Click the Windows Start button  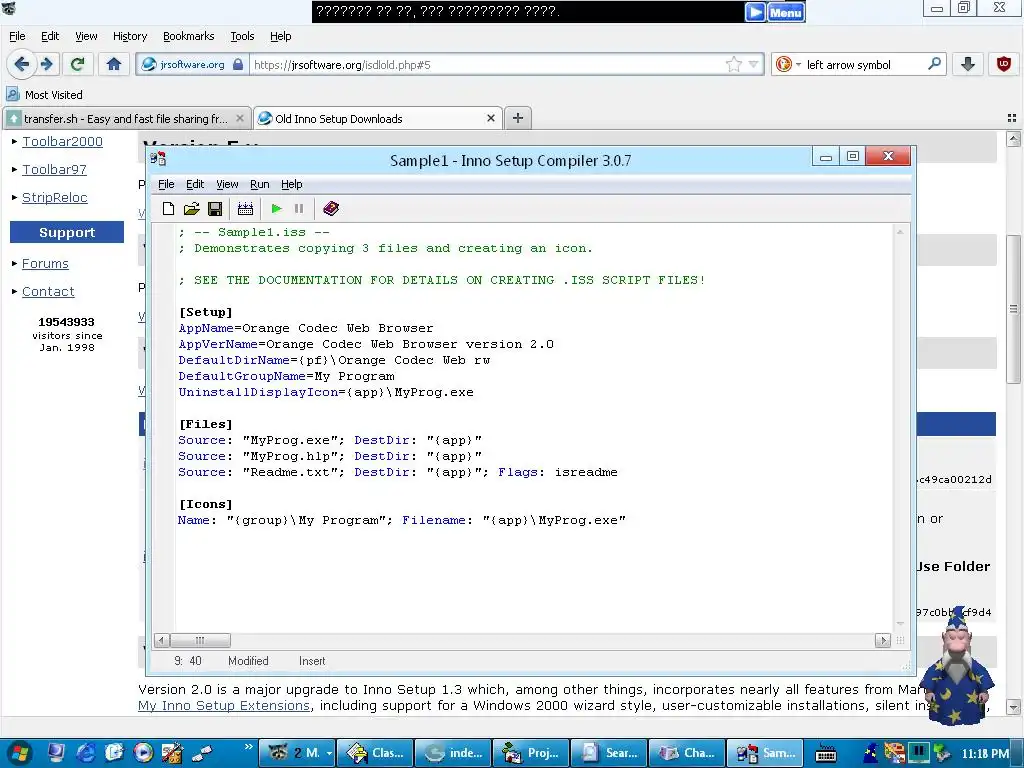pyautogui.click(x=20, y=753)
